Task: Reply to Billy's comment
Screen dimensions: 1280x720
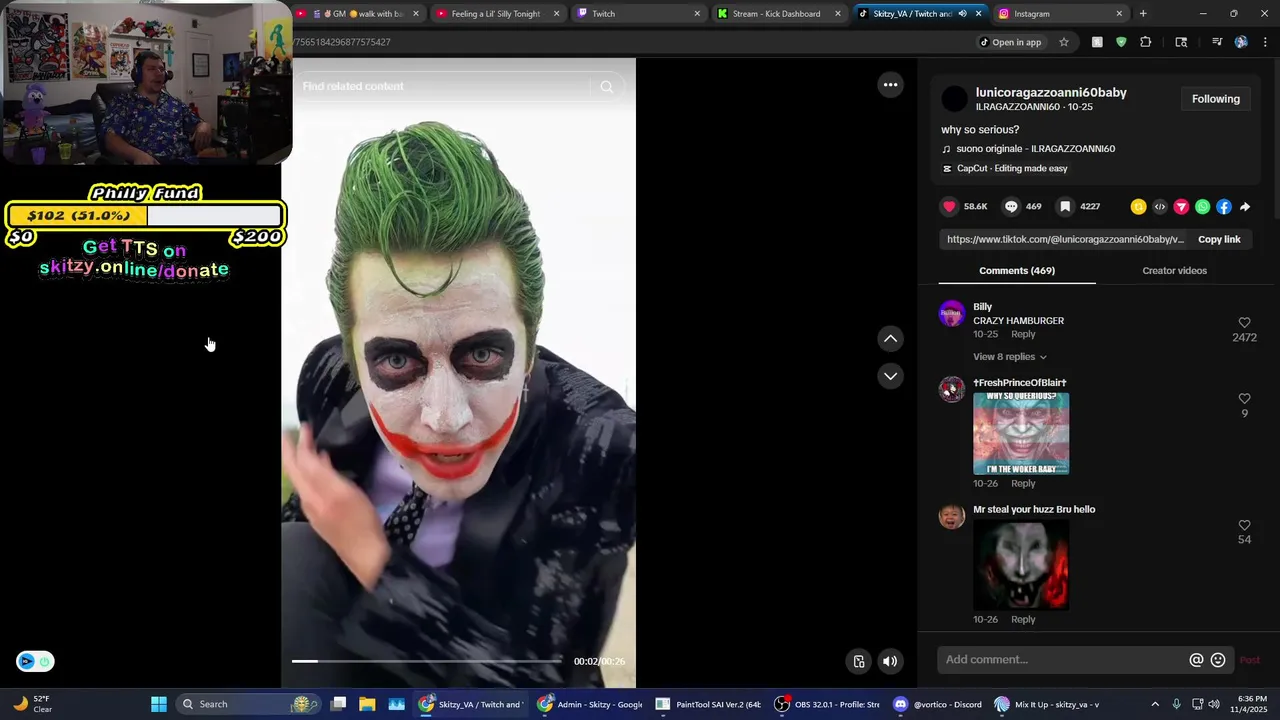Action: pyautogui.click(x=1023, y=334)
